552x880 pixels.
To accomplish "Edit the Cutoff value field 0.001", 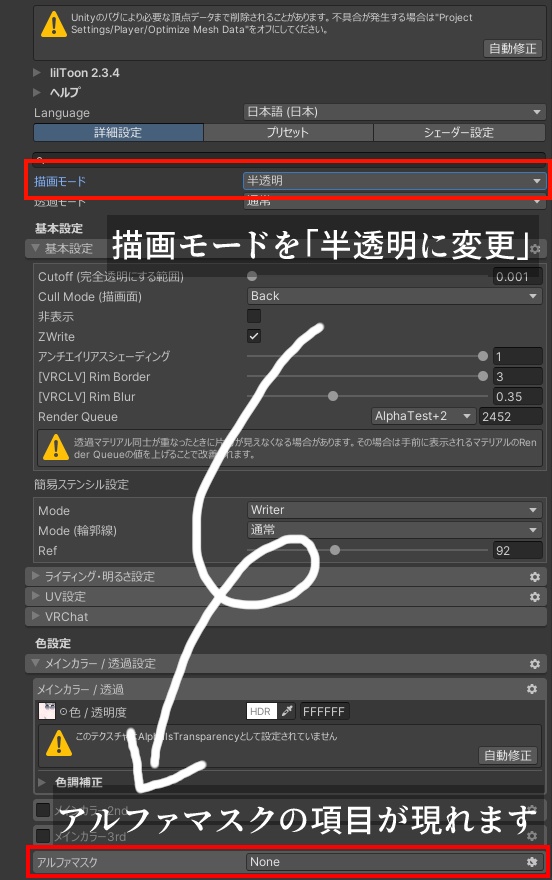I will click(x=517, y=276).
